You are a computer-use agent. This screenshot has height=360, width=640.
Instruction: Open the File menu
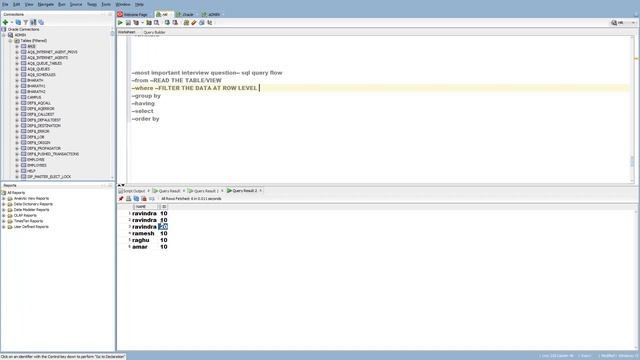pyautogui.click(x=5, y=4)
